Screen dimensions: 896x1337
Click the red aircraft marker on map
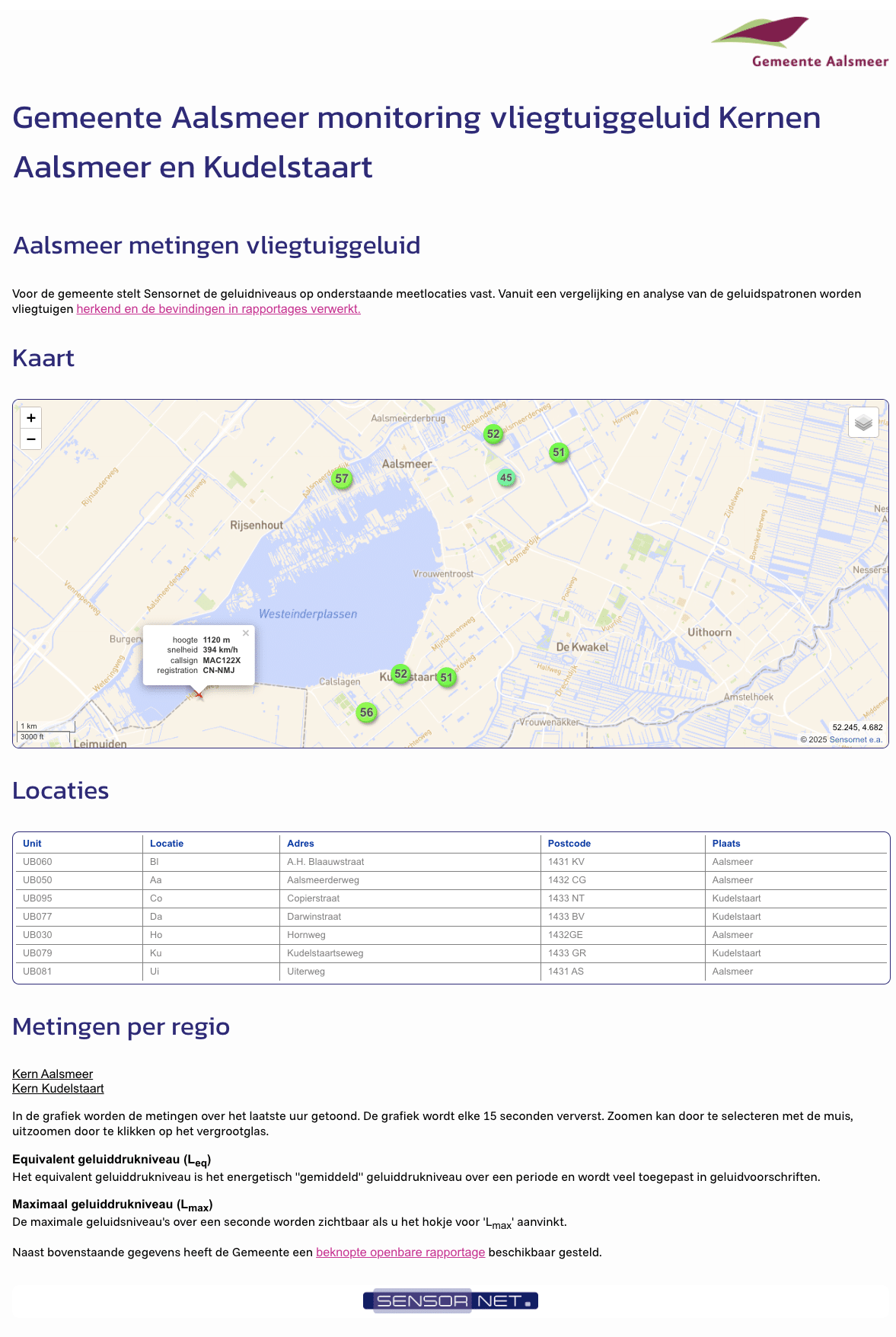point(199,694)
